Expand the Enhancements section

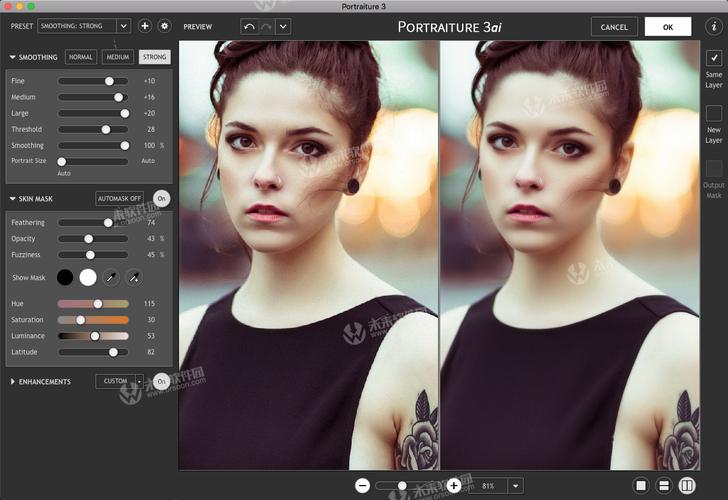point(13,382)
